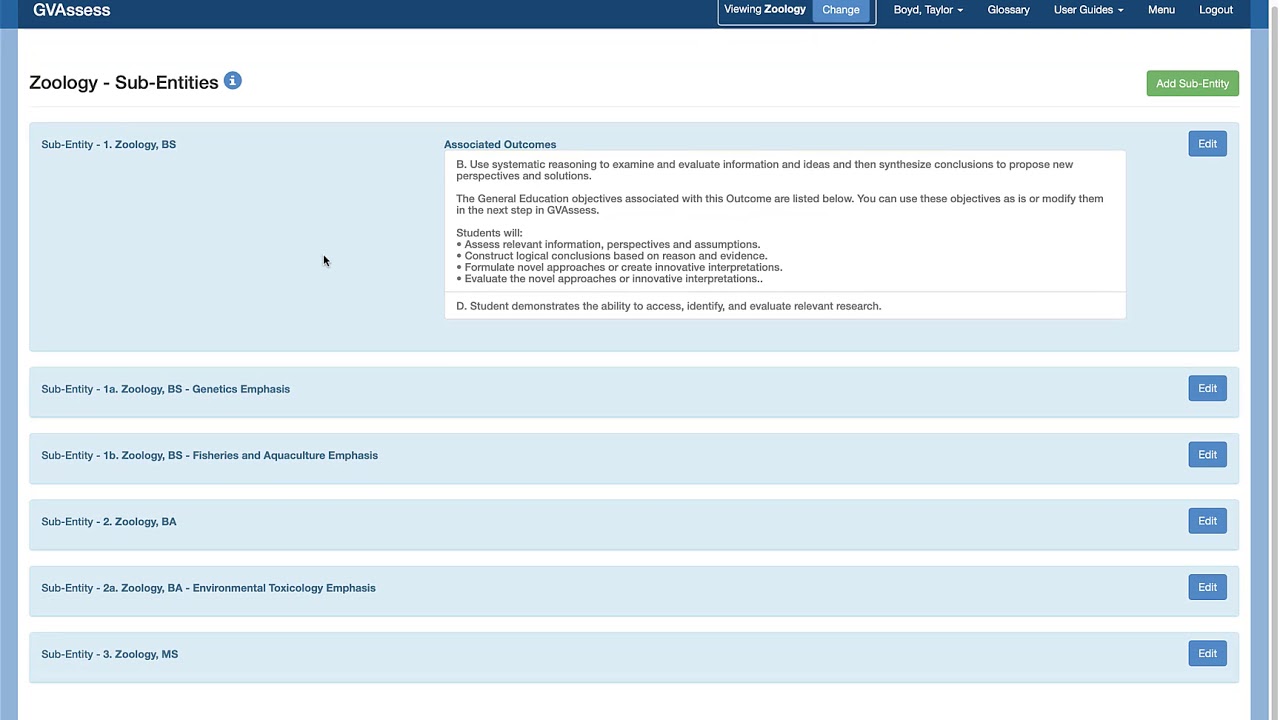The image size is (1280, 720).
Task: Click 'Assess relevant information' bullet line
Action: click(608, 244)
